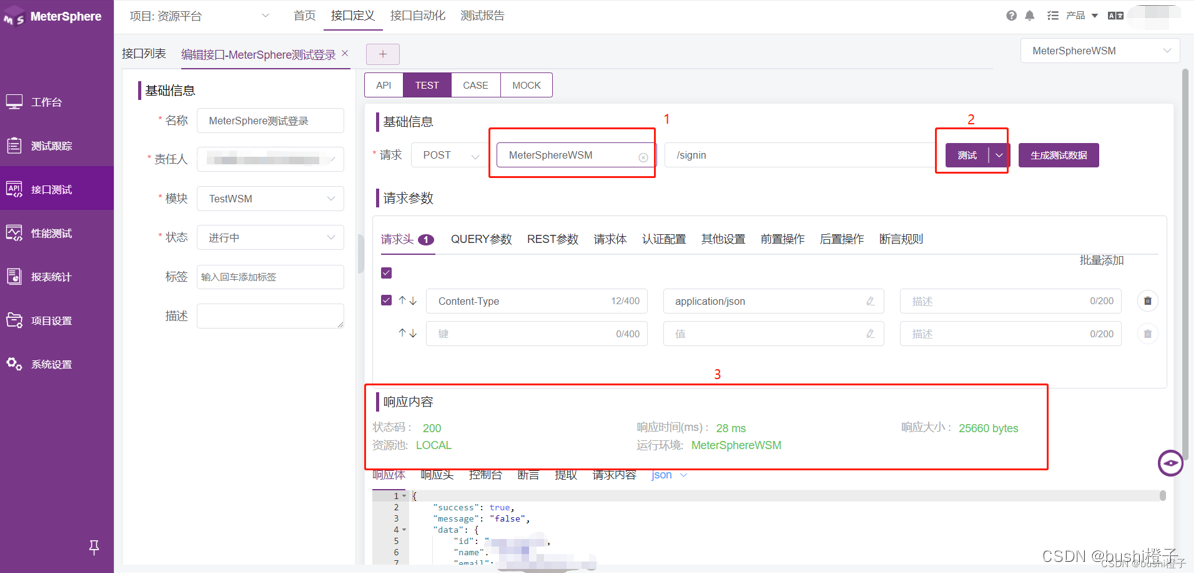Switch language with the A/文 icon

click(x=1116, y=15)
